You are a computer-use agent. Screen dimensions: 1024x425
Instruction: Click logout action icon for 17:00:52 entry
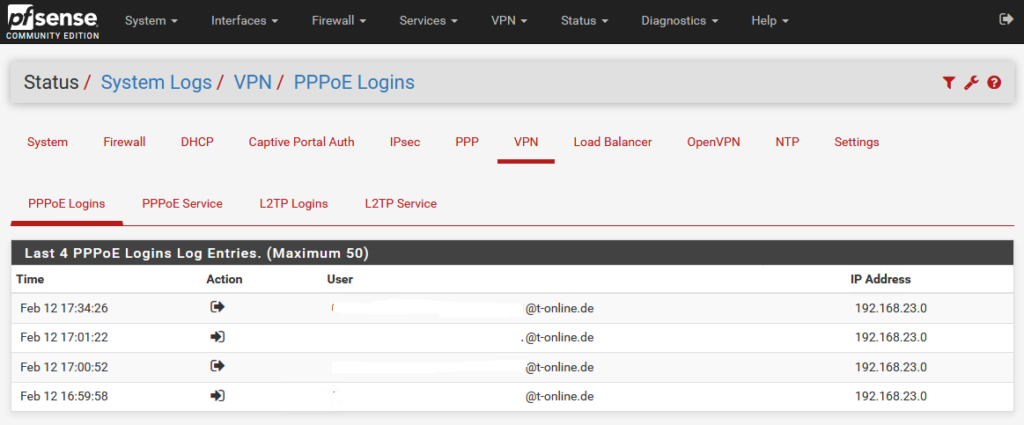point(217,366)
